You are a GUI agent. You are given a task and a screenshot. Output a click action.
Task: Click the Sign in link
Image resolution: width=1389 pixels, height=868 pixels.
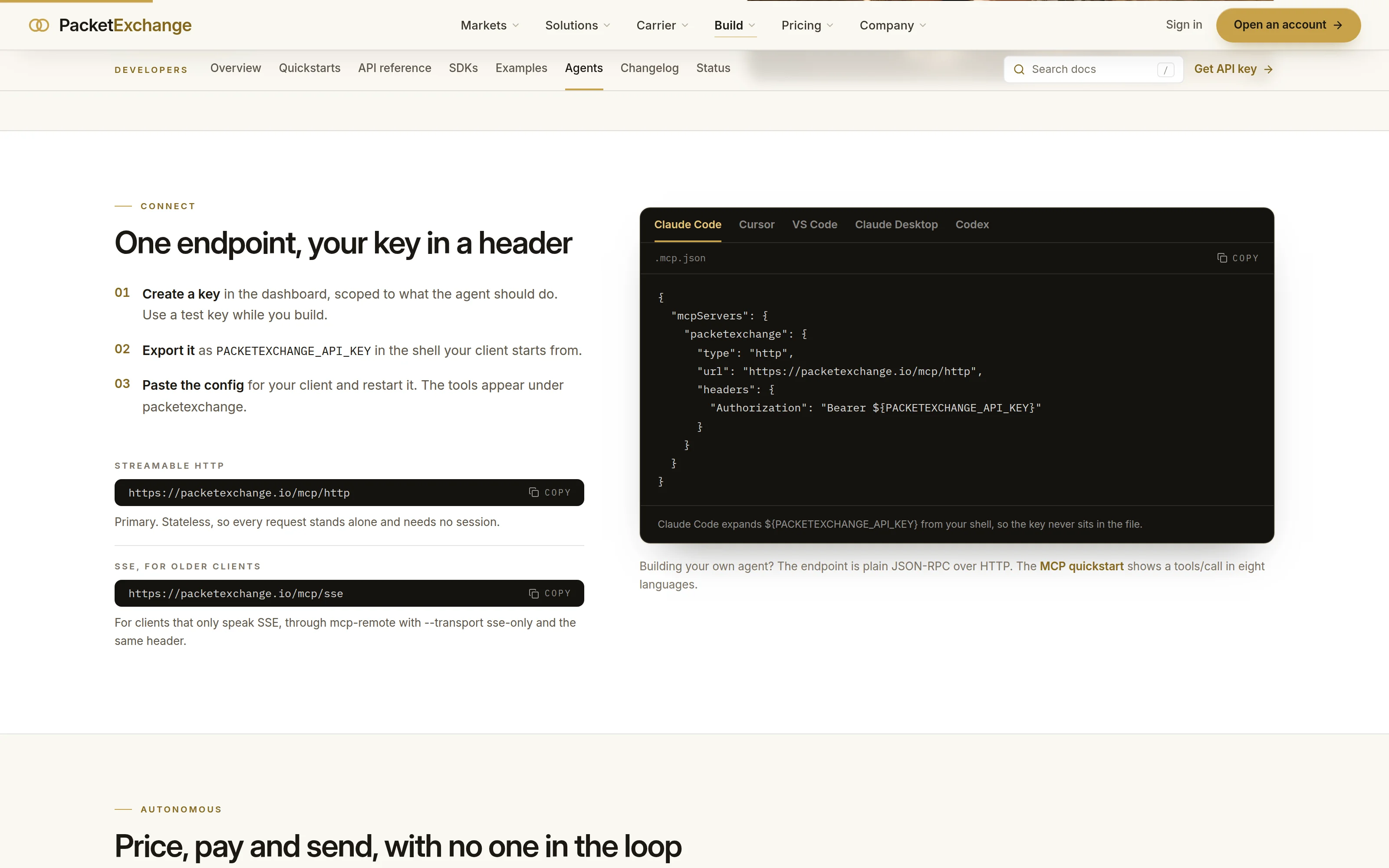click(x=1184, y=25)
